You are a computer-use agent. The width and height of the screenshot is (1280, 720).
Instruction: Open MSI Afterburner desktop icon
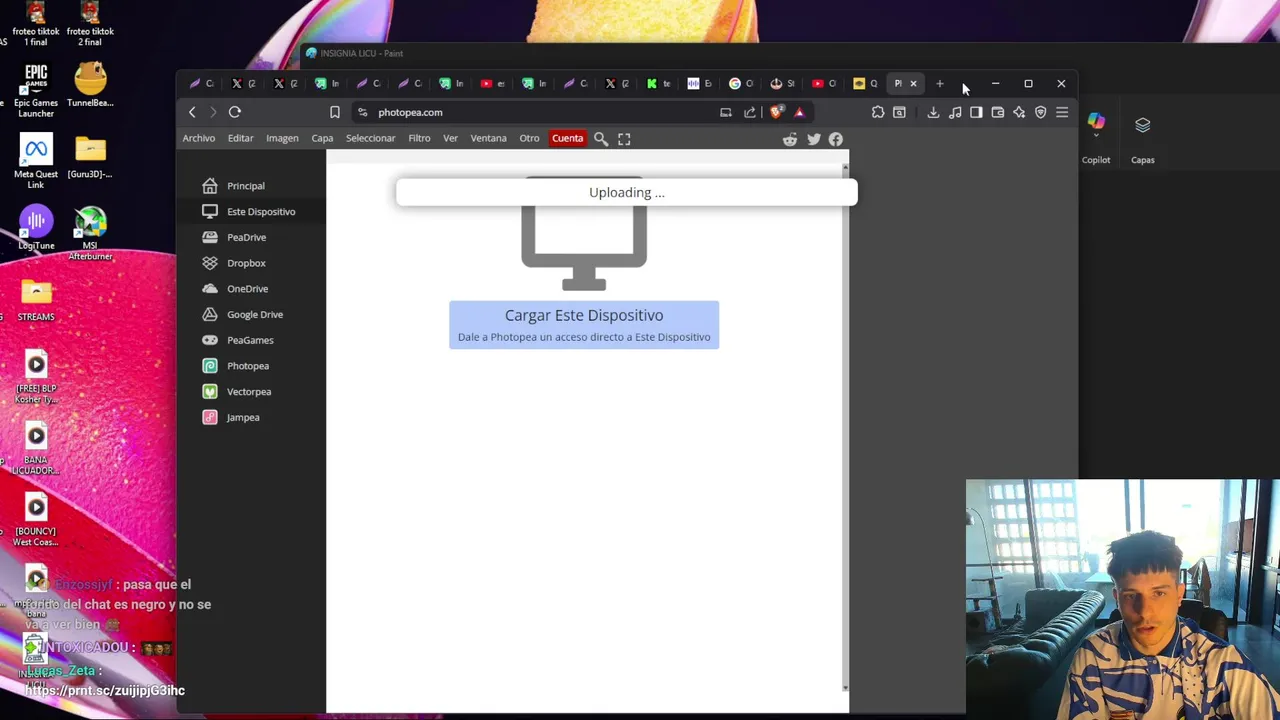click(90, 233)
